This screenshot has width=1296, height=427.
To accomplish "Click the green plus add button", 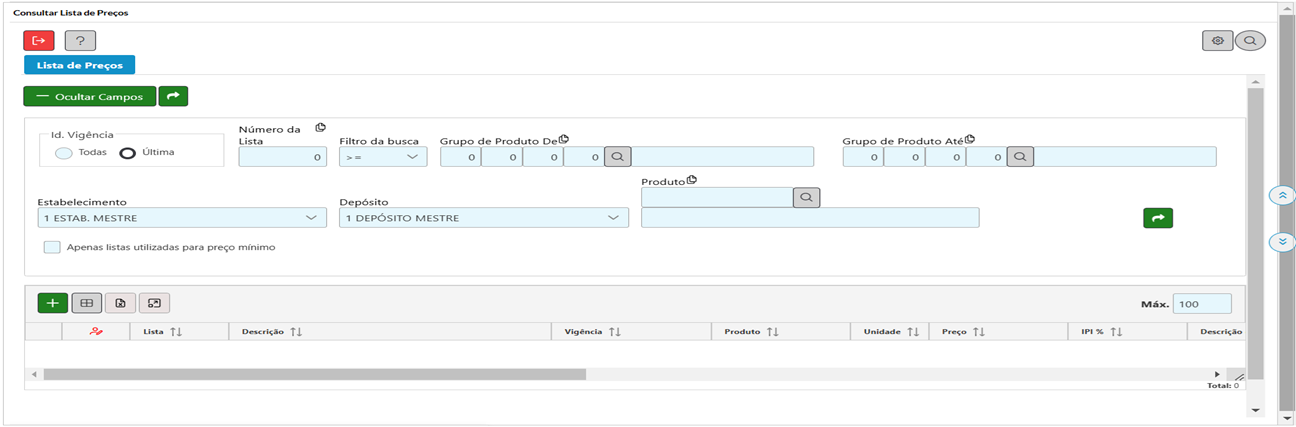I will pyautogui.click(x=52, y=303).
